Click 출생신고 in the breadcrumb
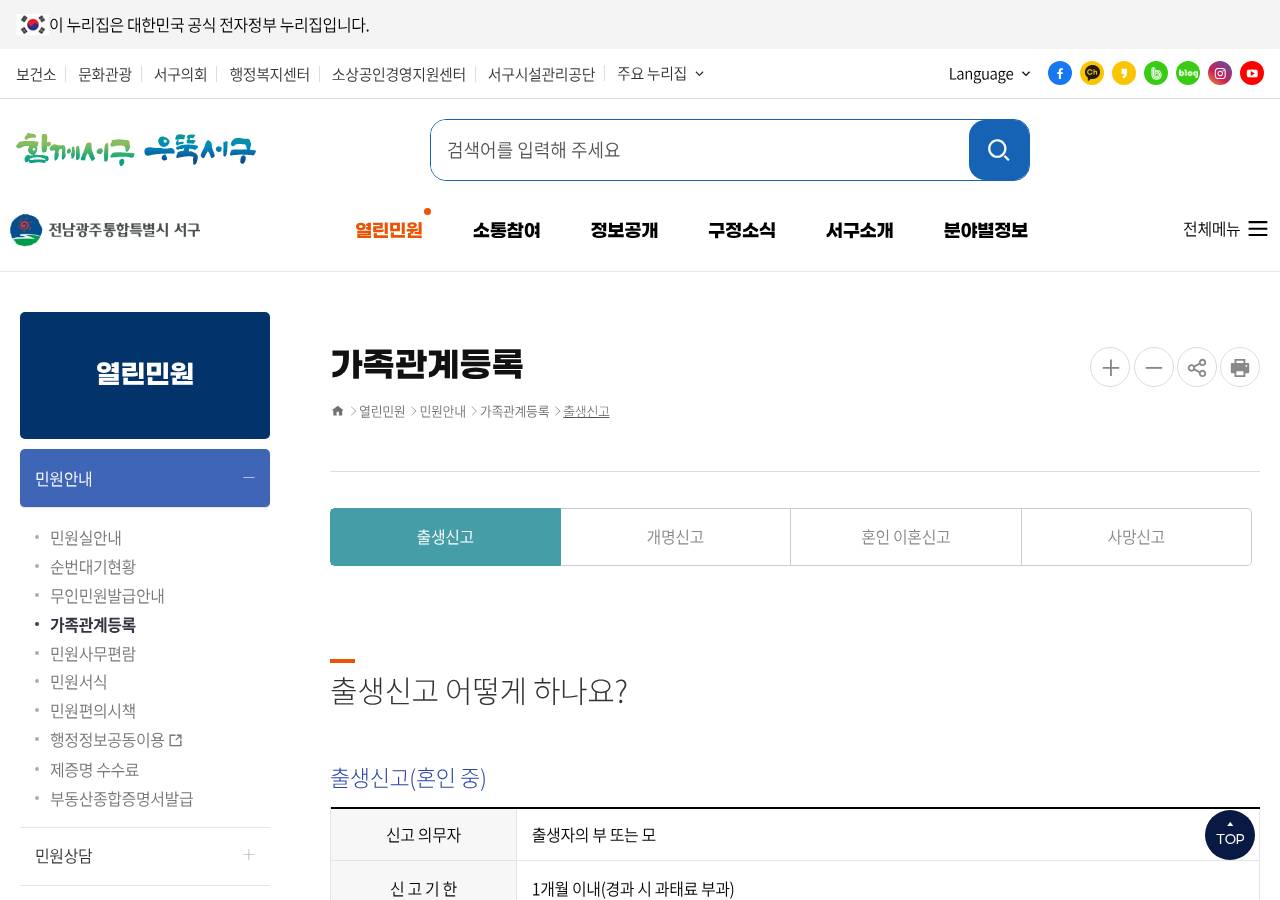This screenshot has height=900, width=1280. 586,411
